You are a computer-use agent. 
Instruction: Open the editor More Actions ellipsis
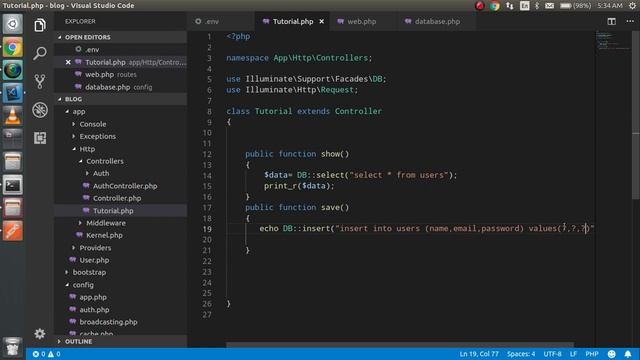click(x=630, y=21)
